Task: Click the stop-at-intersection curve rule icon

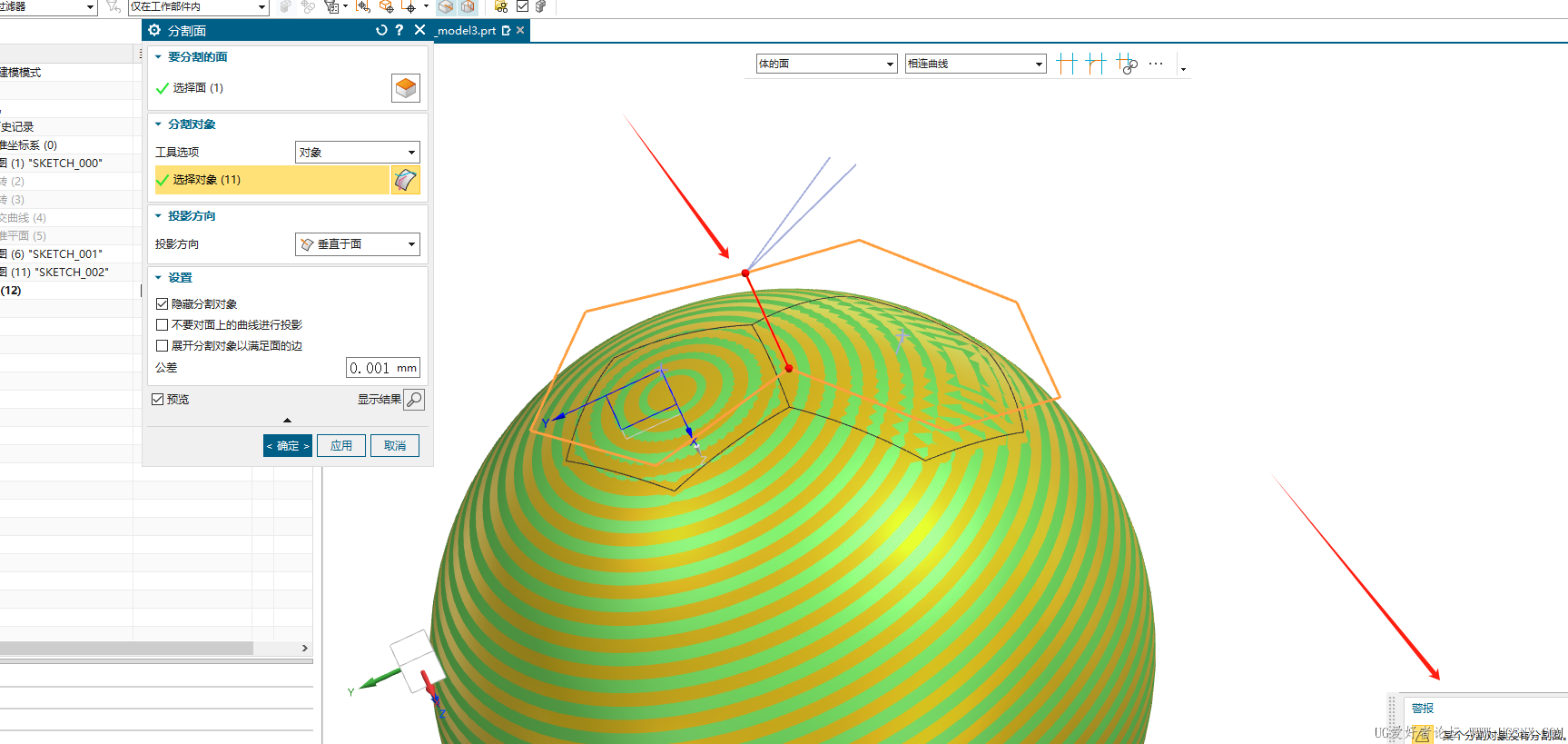Action: [1067, 64]
